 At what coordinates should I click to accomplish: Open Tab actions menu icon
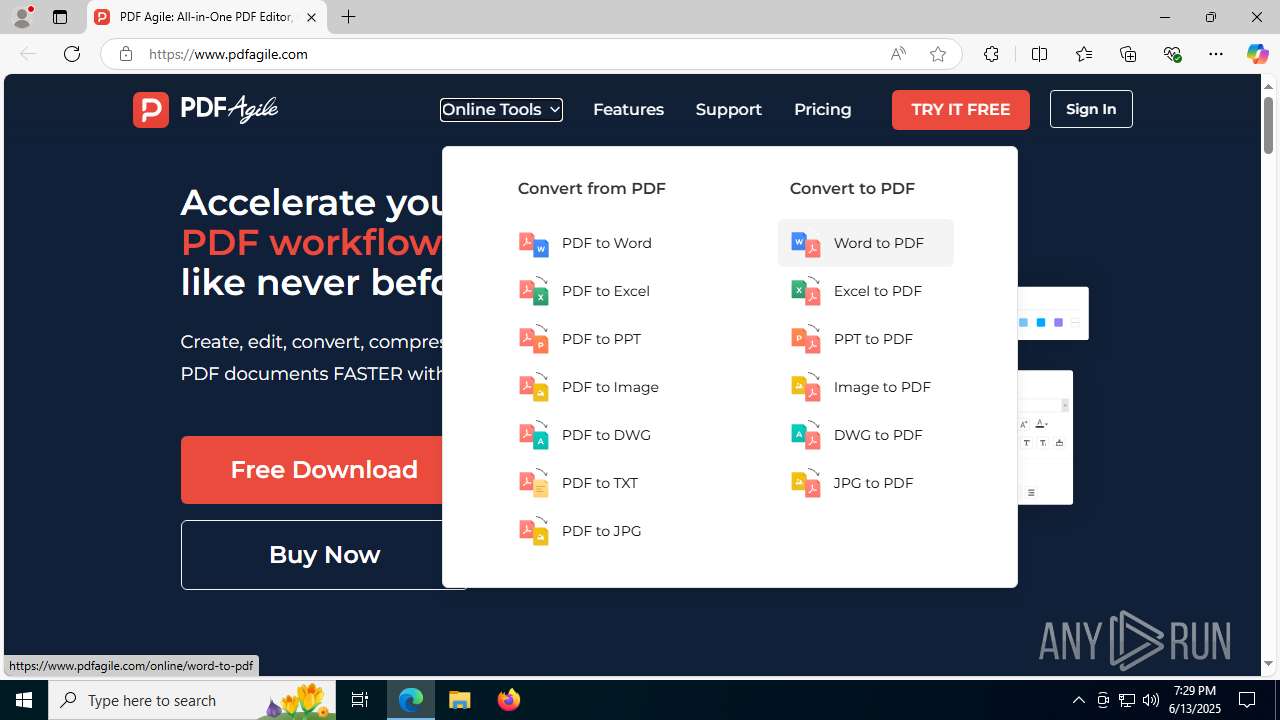point(60,17)
